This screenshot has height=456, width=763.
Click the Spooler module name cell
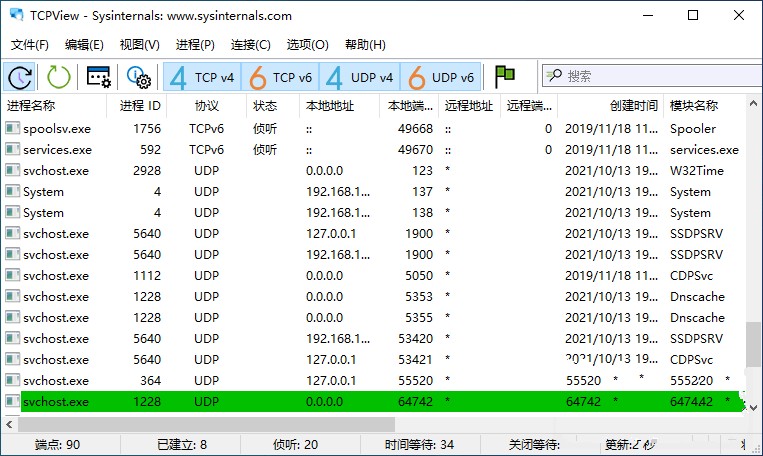(x=693, y=128)
